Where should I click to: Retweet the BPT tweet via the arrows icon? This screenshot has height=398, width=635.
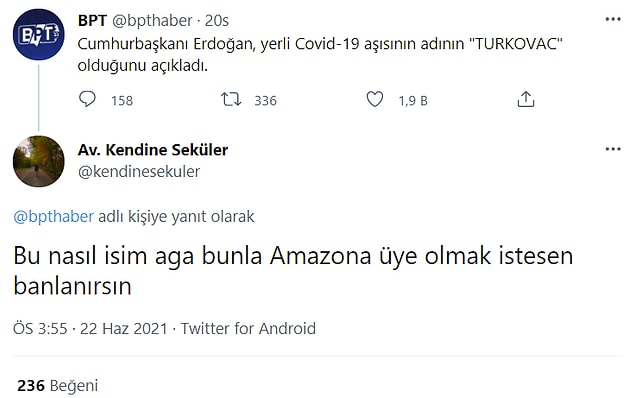coord(231,99)
